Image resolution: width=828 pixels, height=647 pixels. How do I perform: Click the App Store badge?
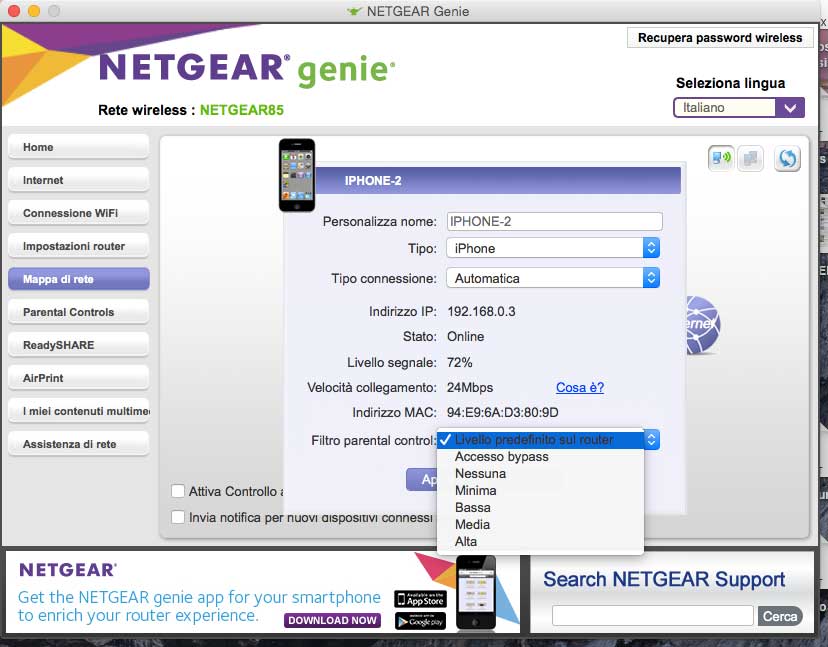point(420,599)
